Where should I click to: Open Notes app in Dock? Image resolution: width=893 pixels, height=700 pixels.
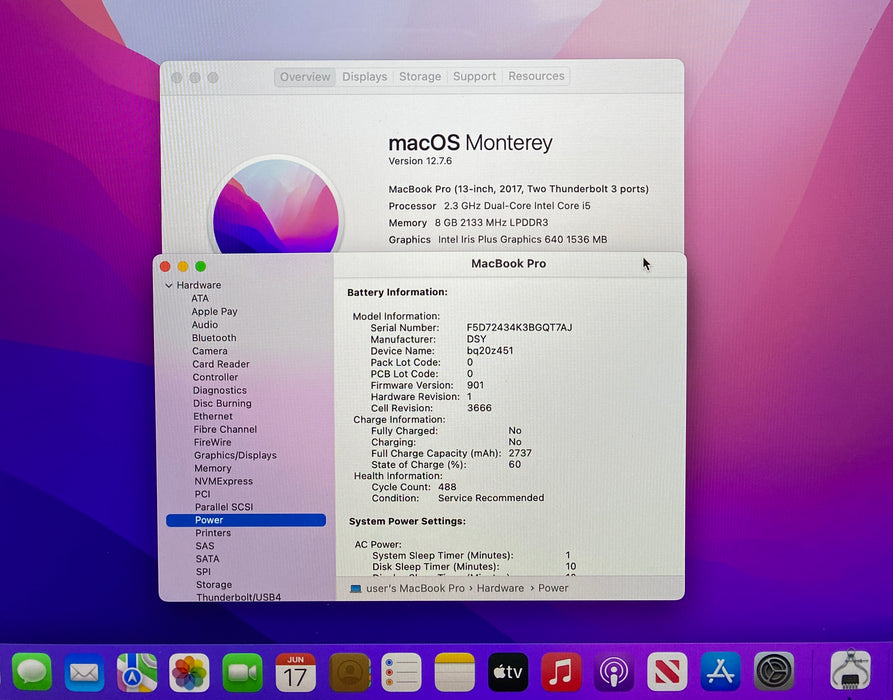click(x=454, y=673)
